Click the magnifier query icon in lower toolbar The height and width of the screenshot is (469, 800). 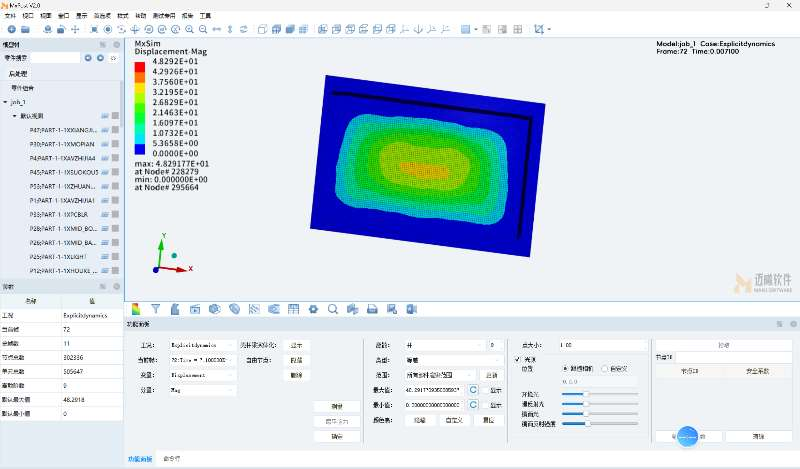pos(333,309)
